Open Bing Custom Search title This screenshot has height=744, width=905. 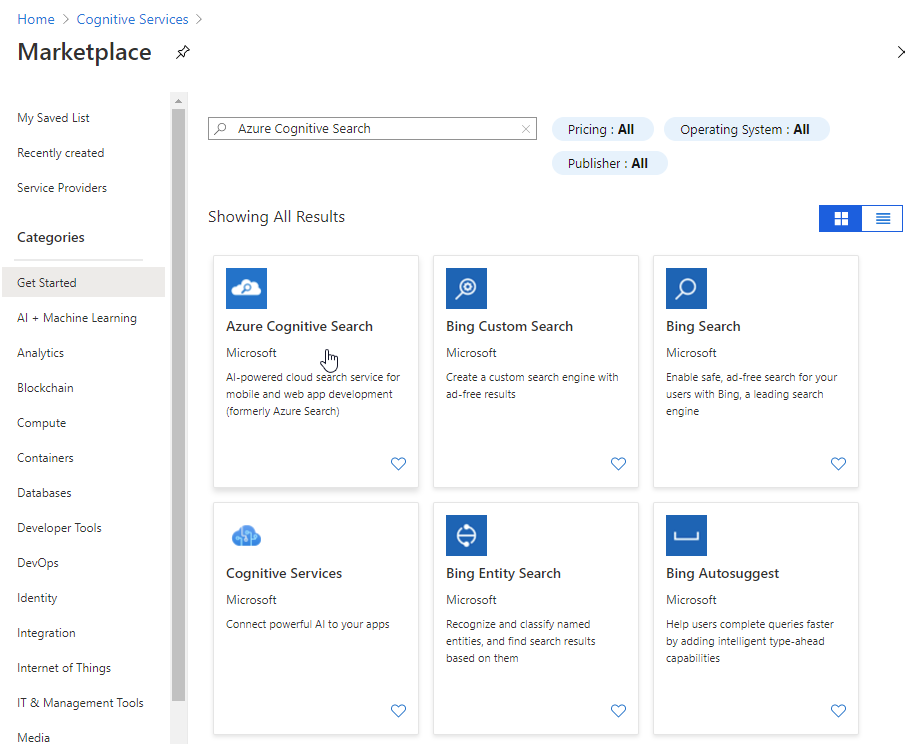[509, 327]
